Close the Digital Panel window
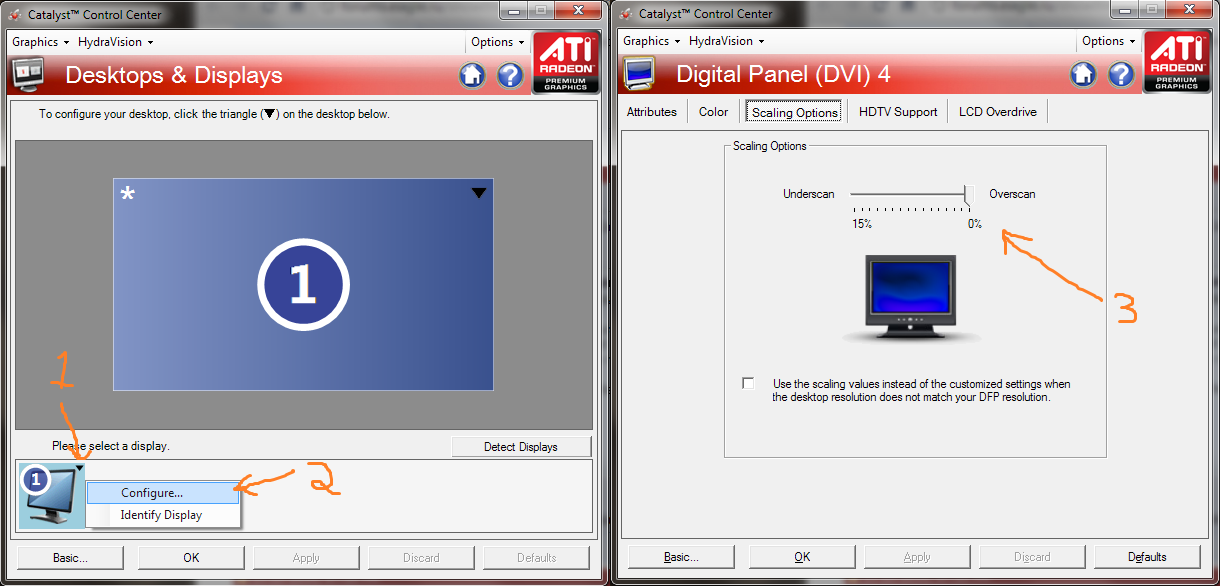1220x586 pixels. coord(1191,12)
